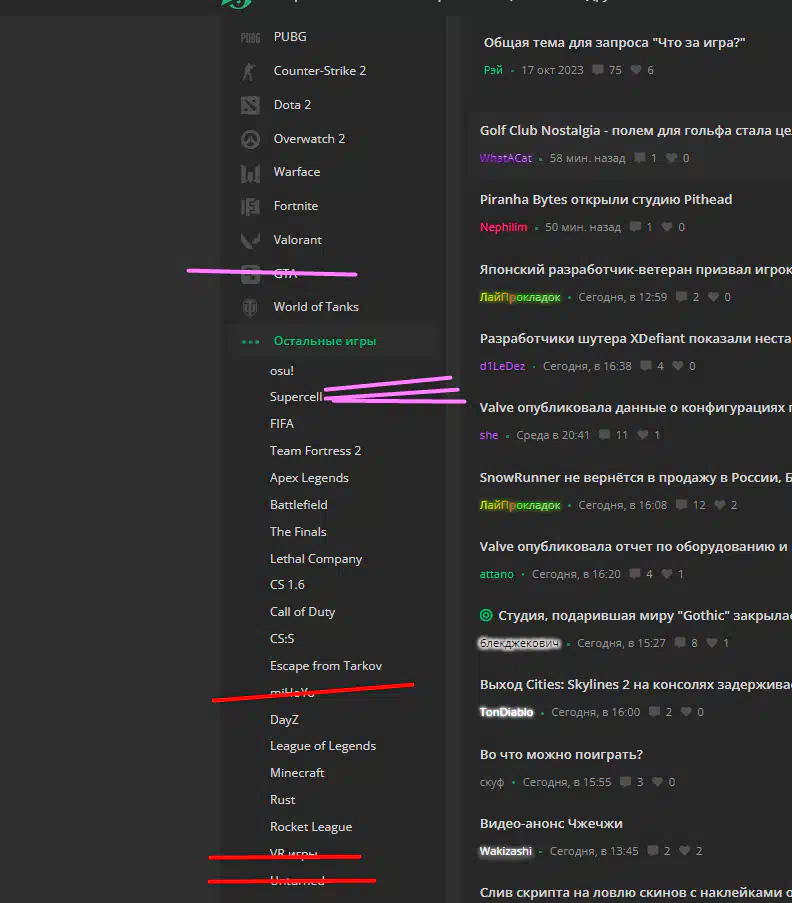Click the three-dots icon beside Остальные игры

pos(250,342)
